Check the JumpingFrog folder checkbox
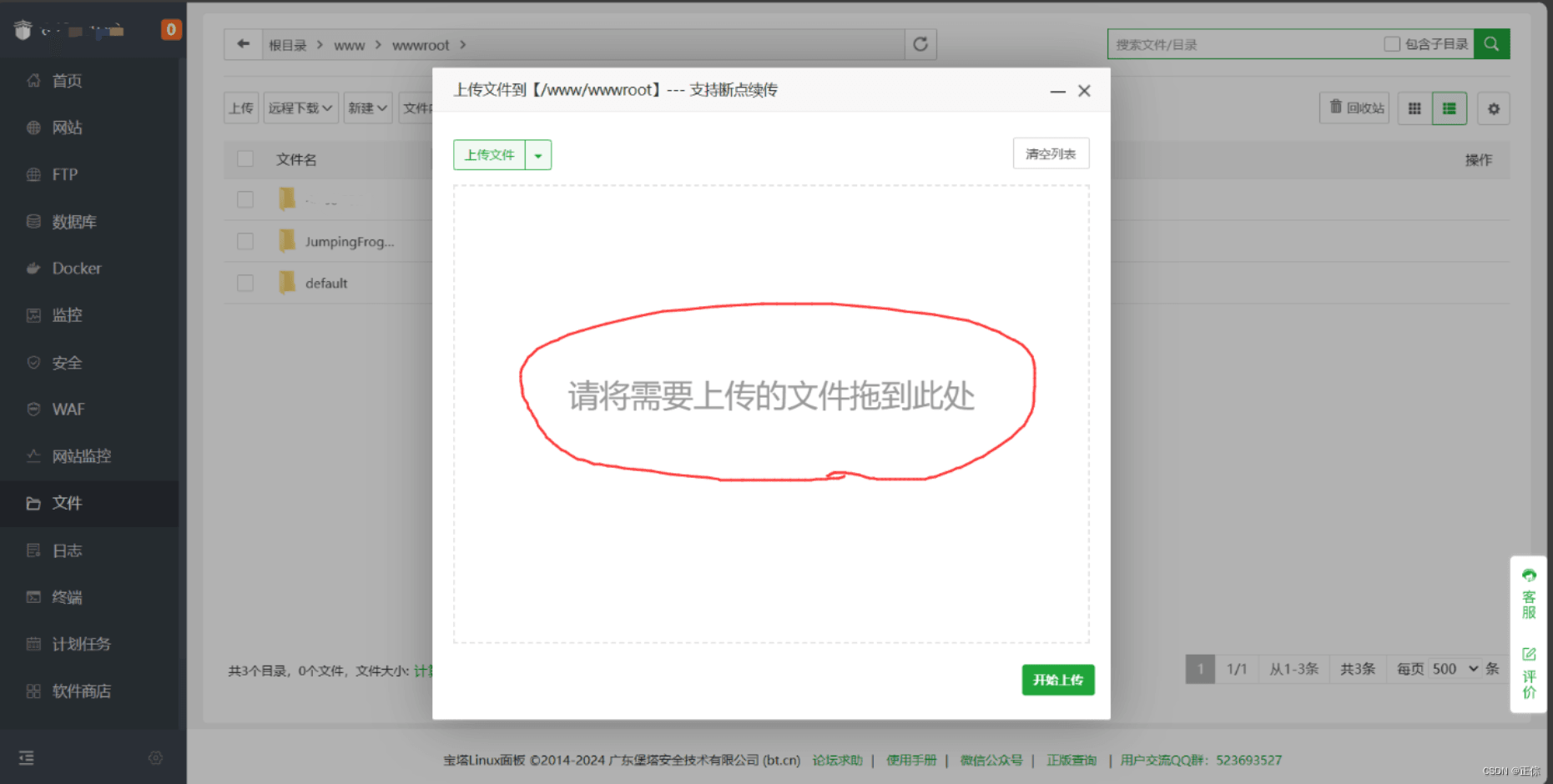The height and width of the screenshot is (784, 1553). coord(245,241)
